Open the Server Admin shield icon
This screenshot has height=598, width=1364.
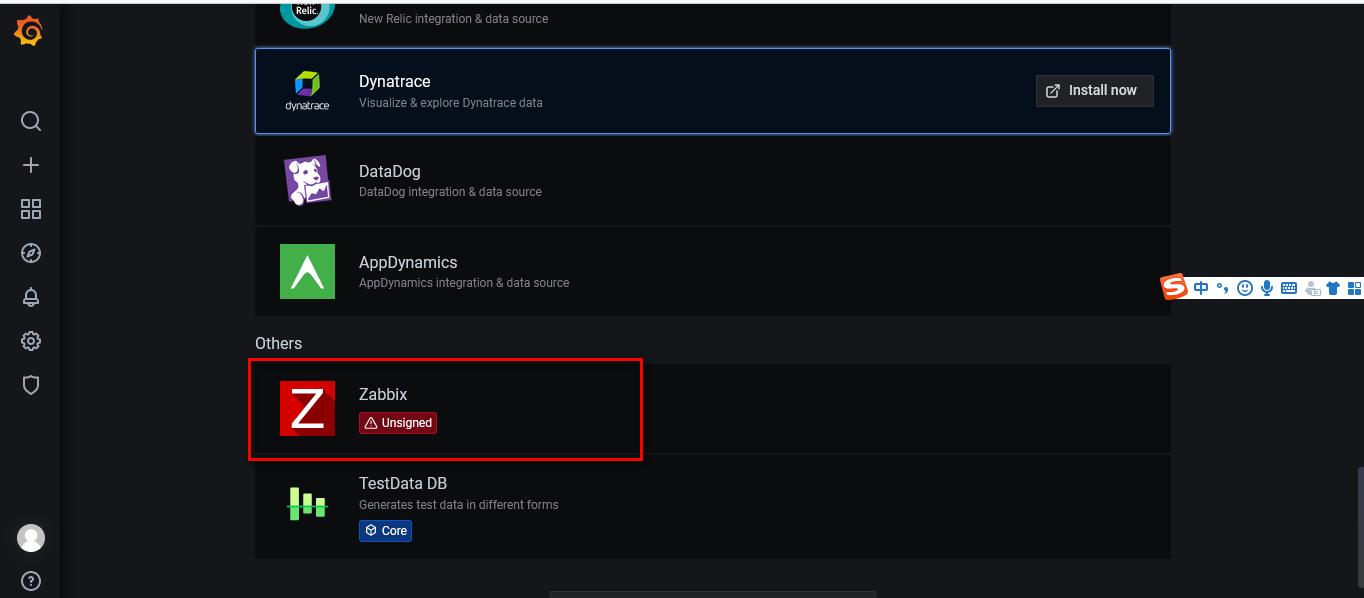31,385
